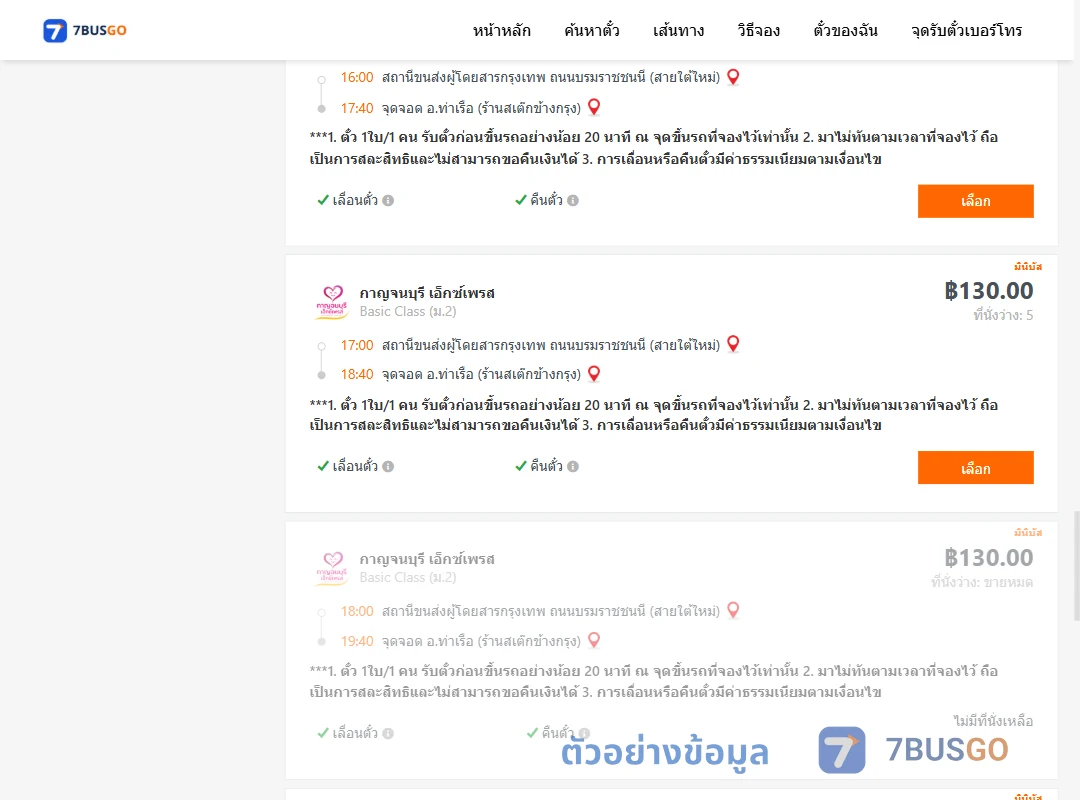Show map pin for 18:00 departure station
This screenshot has width=1080, height=800.
[x=734, y=610]
